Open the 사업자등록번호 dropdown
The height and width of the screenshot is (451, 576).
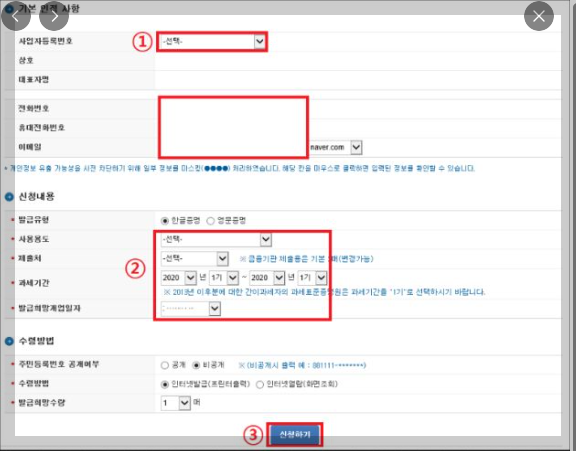point(212,42)
